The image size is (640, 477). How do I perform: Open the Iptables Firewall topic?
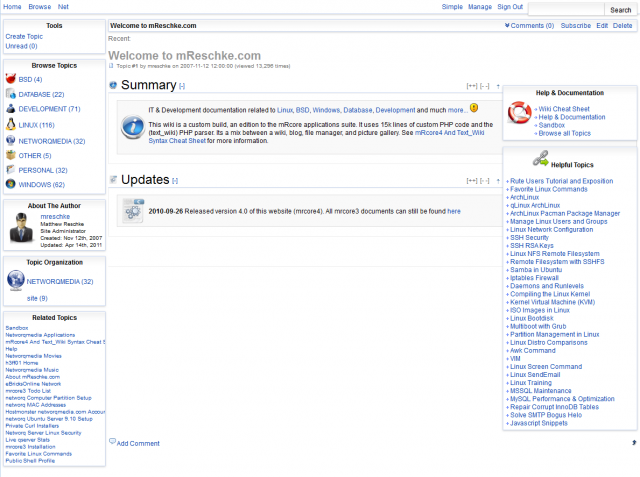tap(534, 278)
